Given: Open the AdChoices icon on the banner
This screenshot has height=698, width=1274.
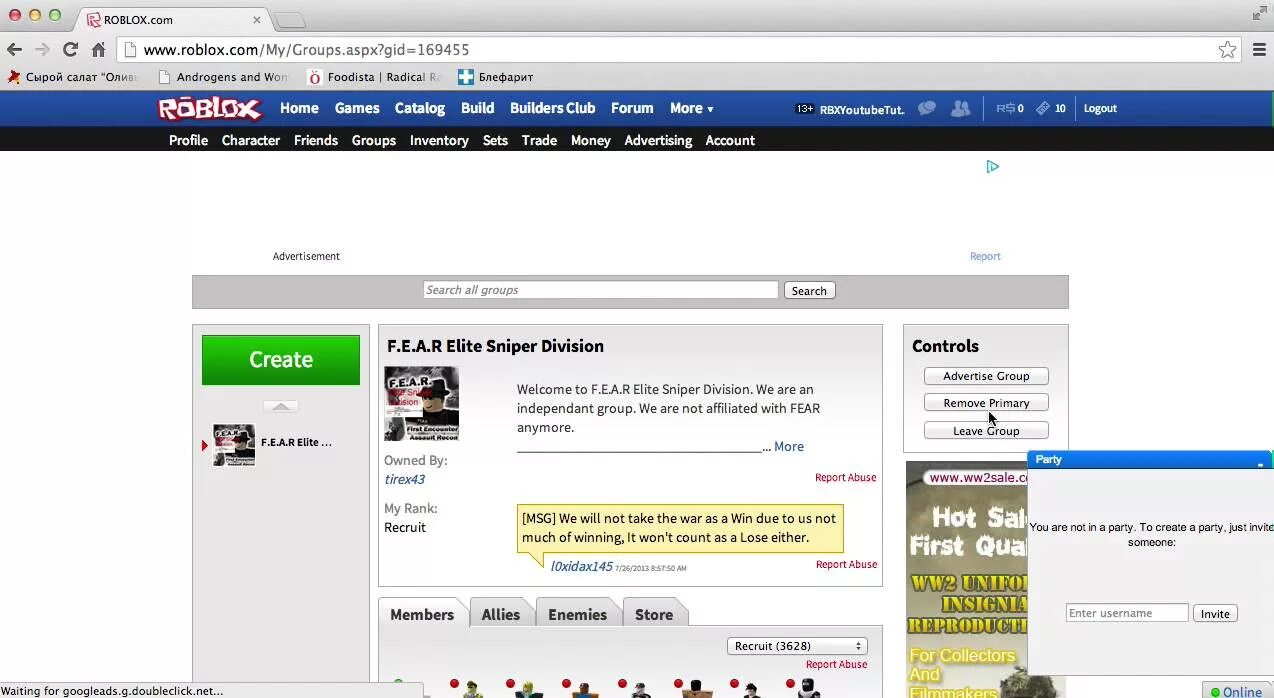Looking at the screenshot, I should (x=992, y=166).
